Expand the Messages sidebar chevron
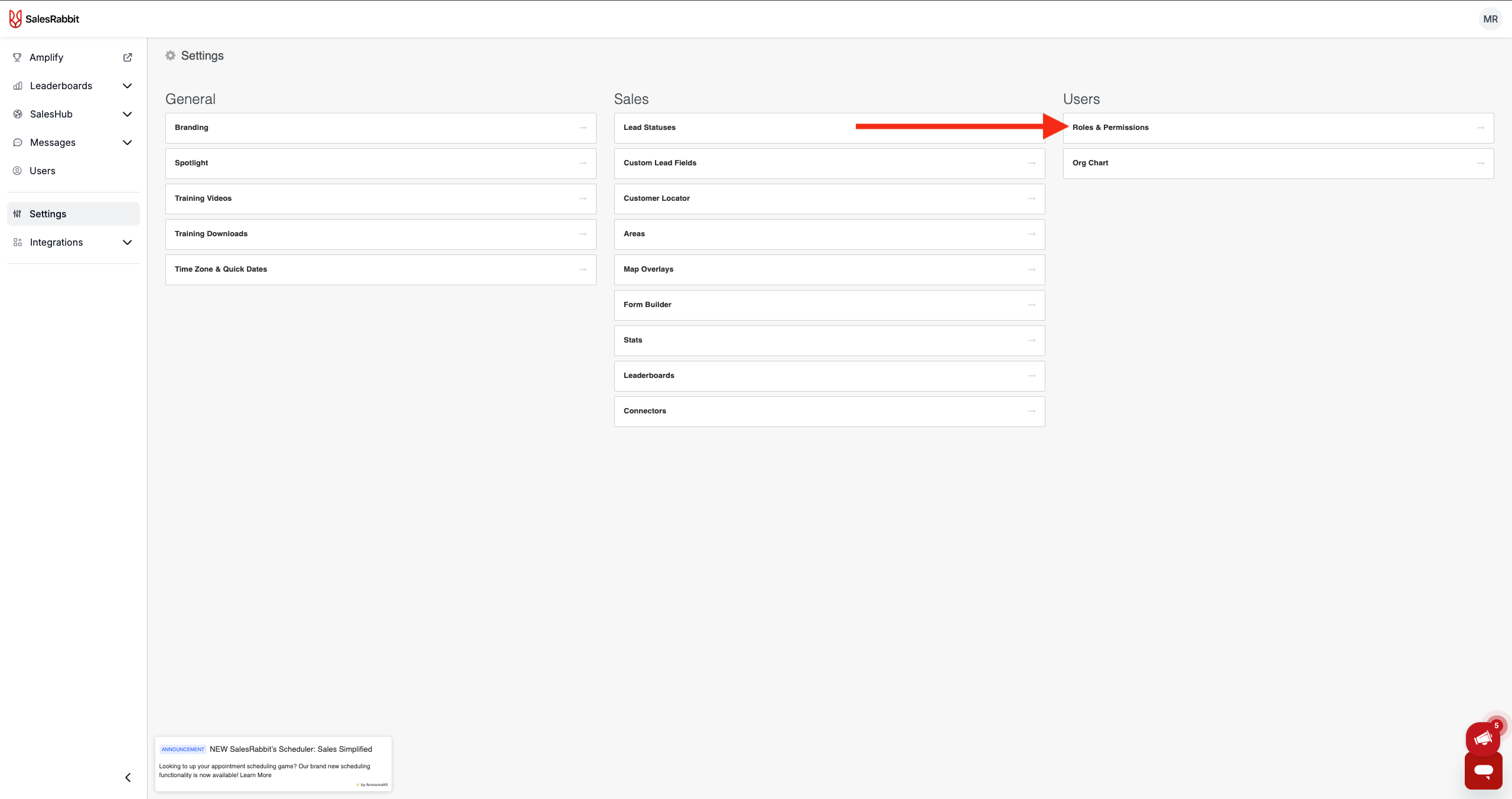 click(x=127, y=142)
